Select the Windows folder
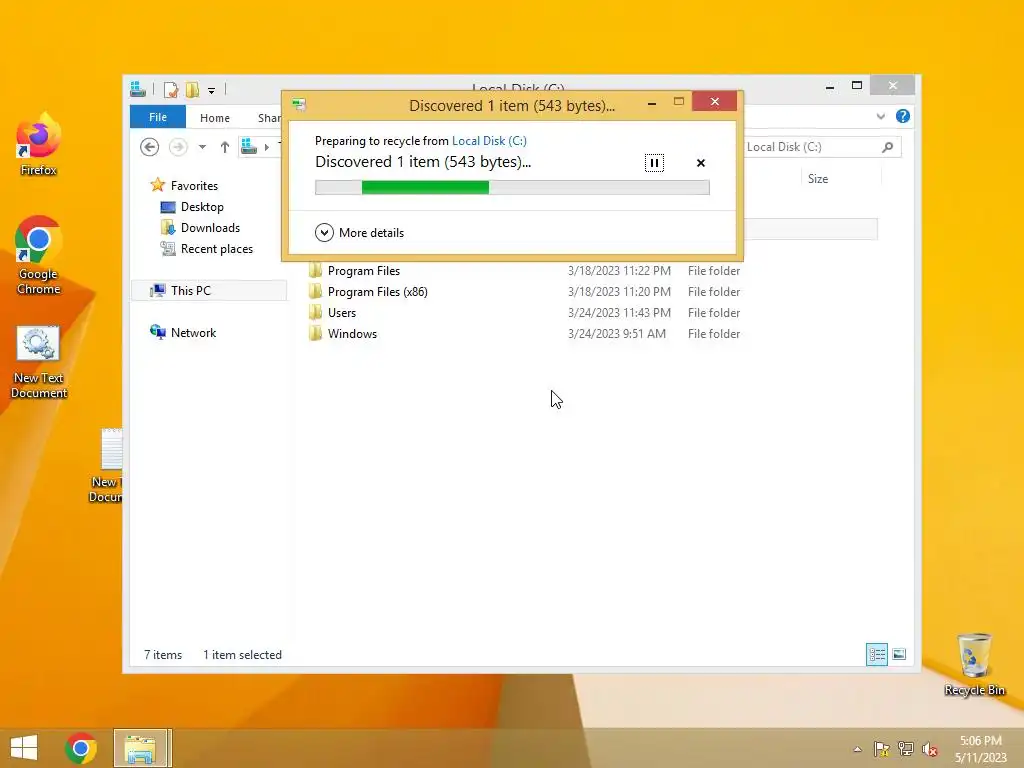This screenshot has width=1024, height=768. (x=352, y=333)
